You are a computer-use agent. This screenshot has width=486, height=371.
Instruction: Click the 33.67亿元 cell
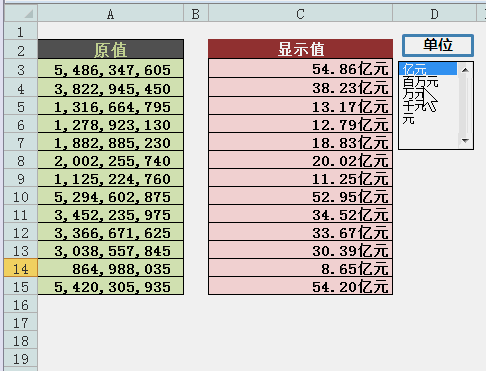[x=300, y=232]
